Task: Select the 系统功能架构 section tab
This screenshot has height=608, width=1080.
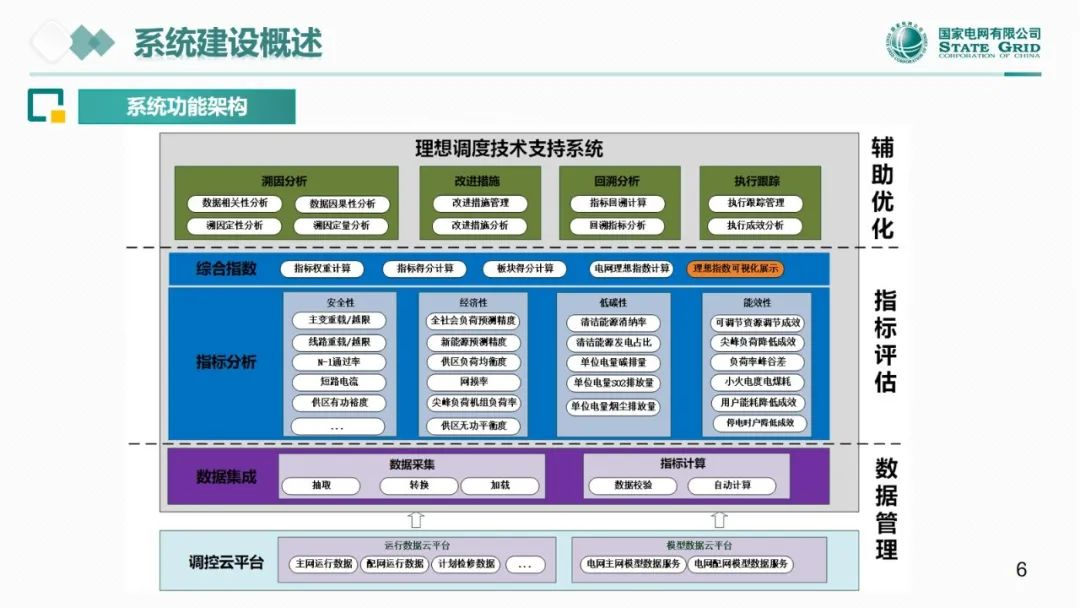Action: point(187,107)
